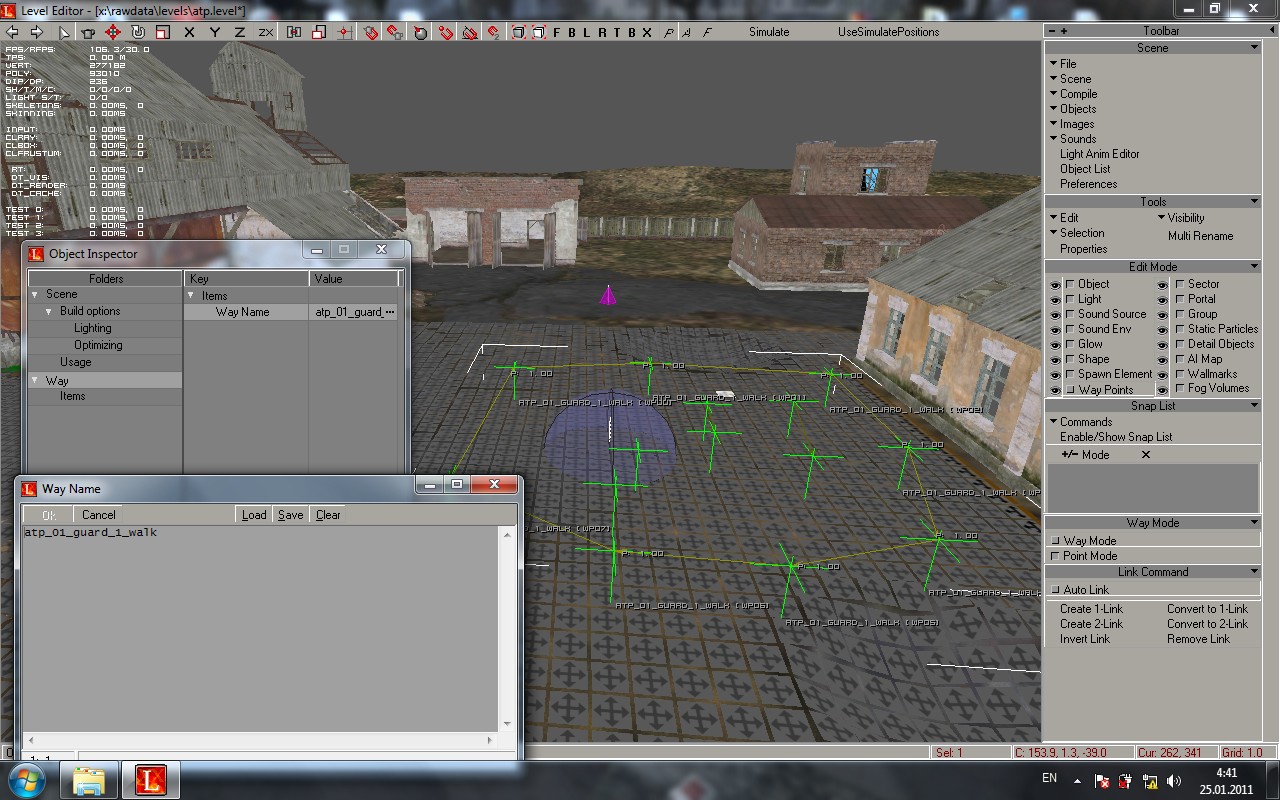Open the Simulate menu item
Screen dimensions: 1280x800
coord(769,32)
